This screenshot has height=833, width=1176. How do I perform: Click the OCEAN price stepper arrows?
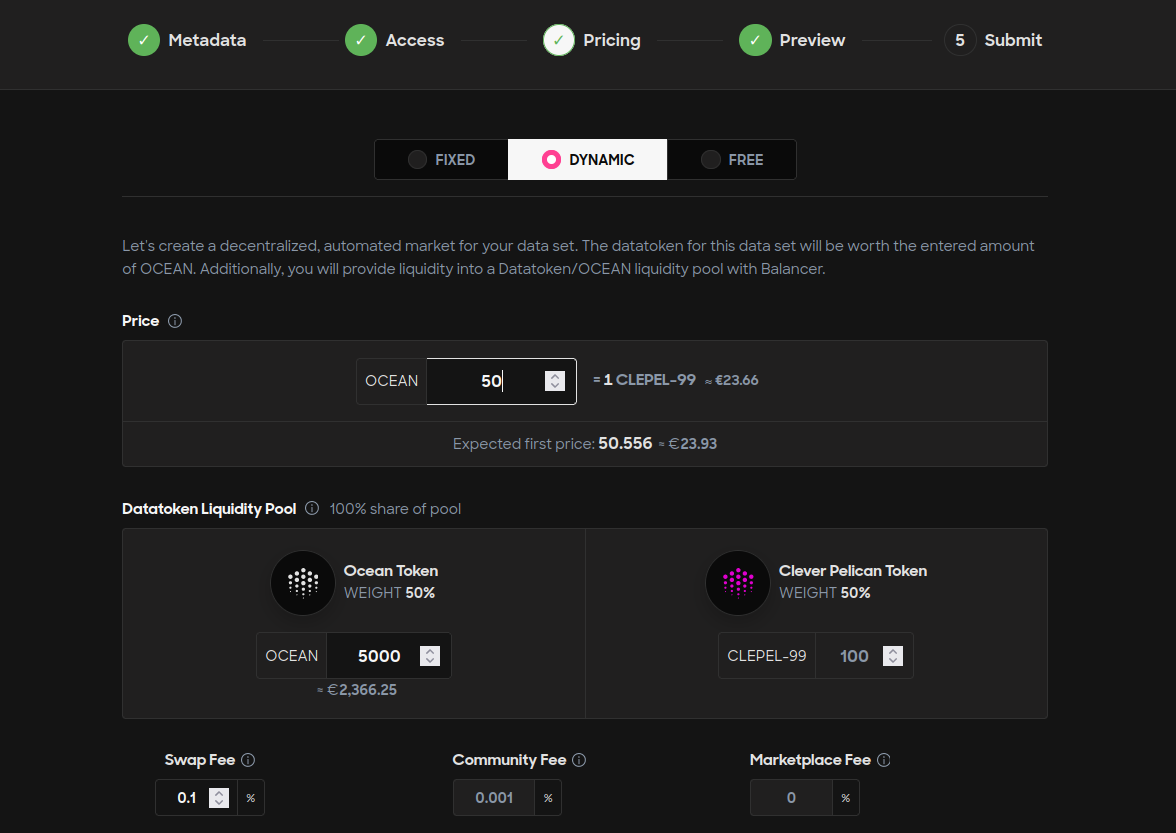click(x=555, y=381)
